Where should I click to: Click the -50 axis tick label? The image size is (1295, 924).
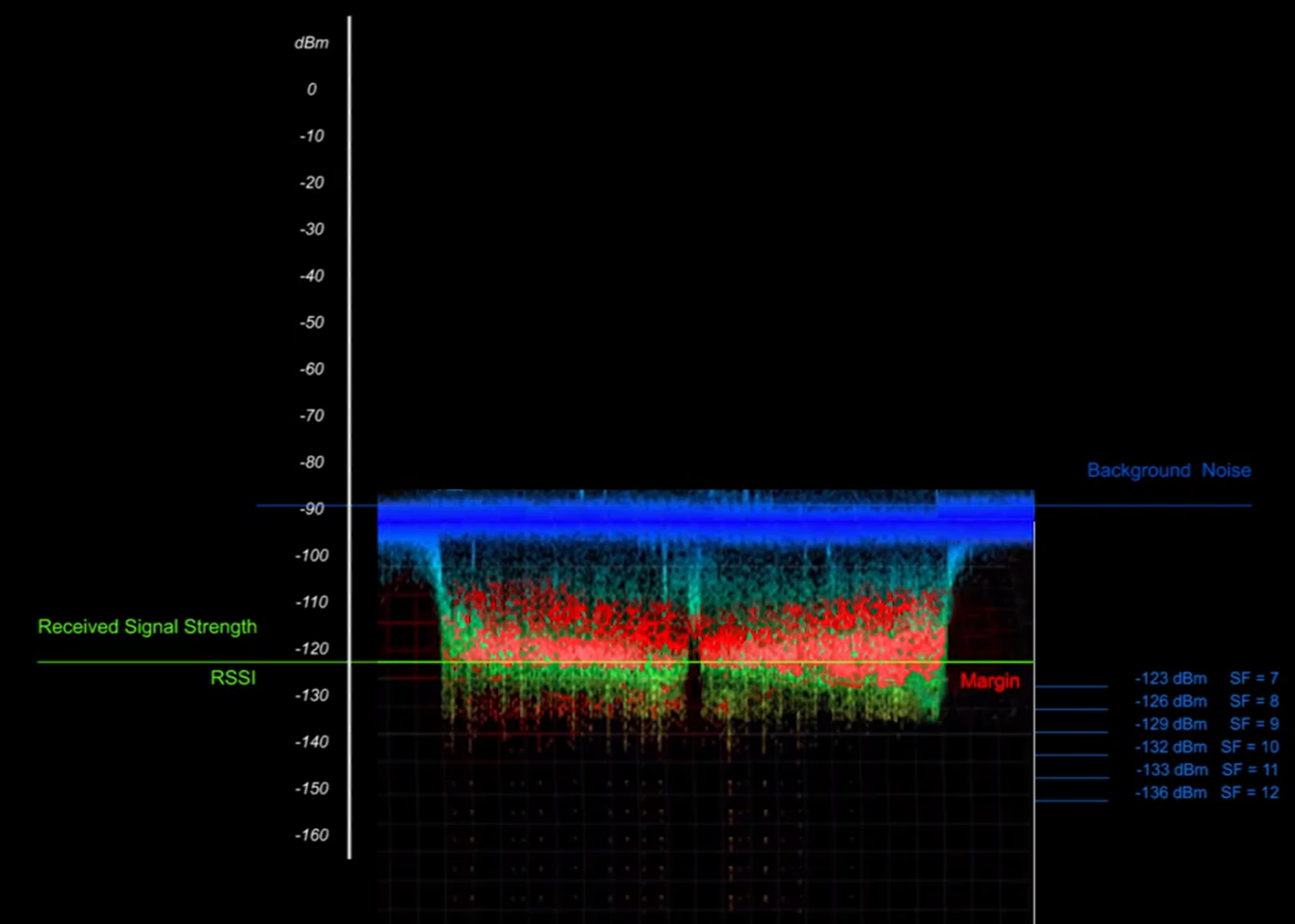click(x=312, y=323)
